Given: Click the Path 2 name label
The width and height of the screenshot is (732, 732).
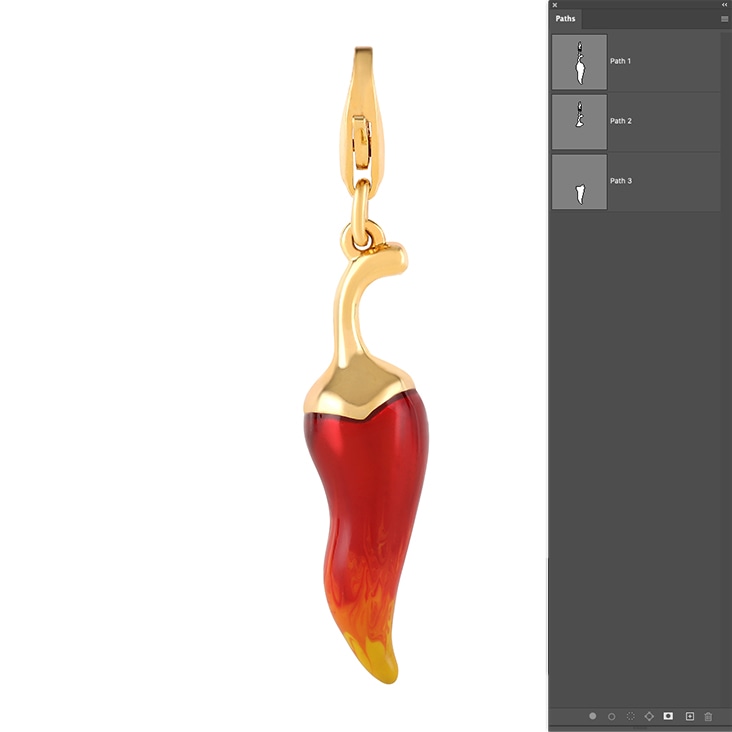Looking at the screenshot, I should [x=621, y=122].
